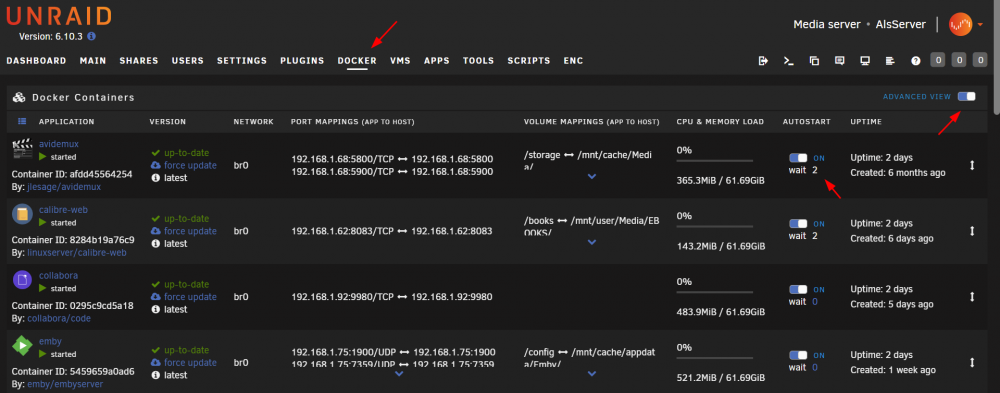Click the emby container icon

pyautogui.click(x=22, y=346)
